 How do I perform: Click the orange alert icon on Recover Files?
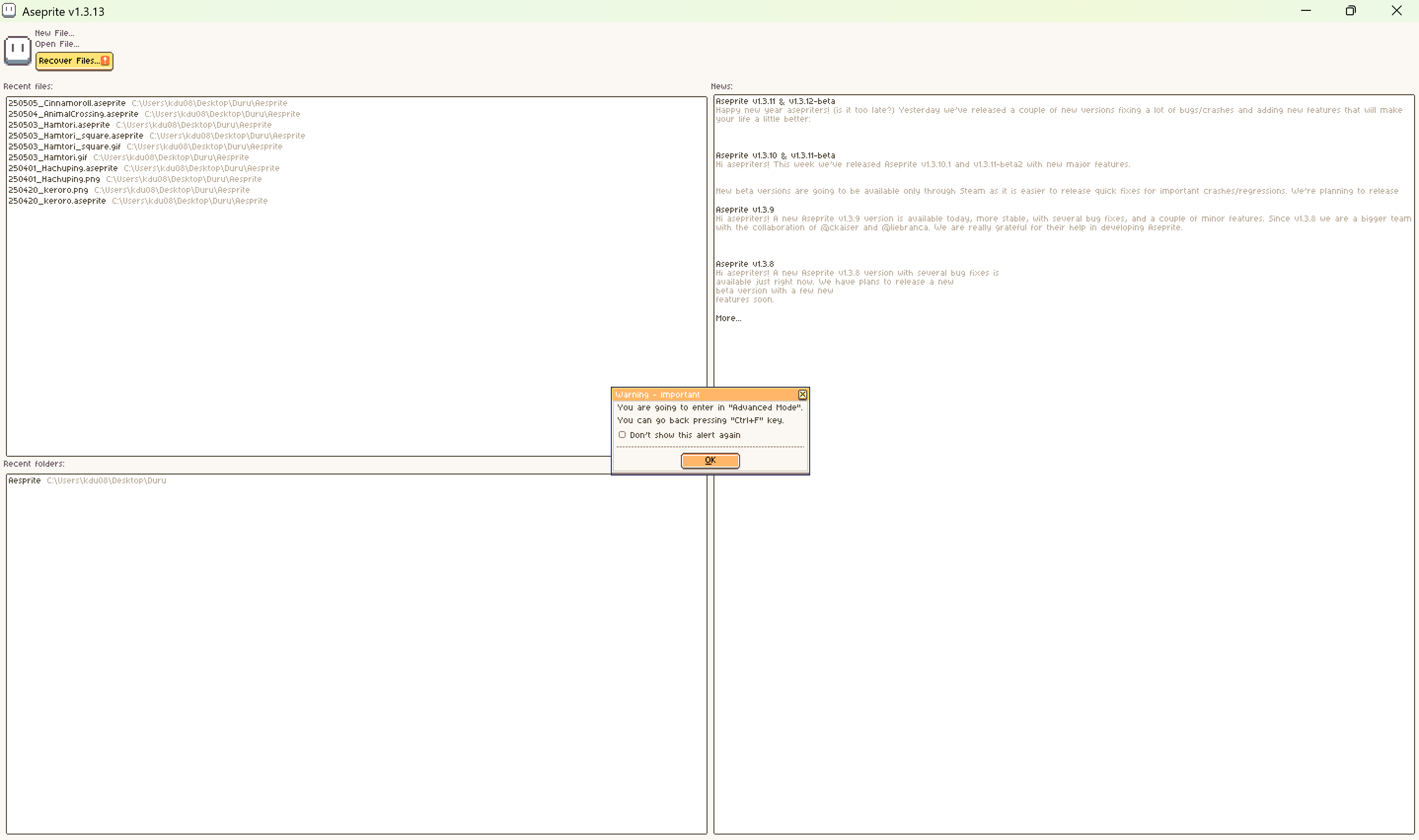coord(105,61)
